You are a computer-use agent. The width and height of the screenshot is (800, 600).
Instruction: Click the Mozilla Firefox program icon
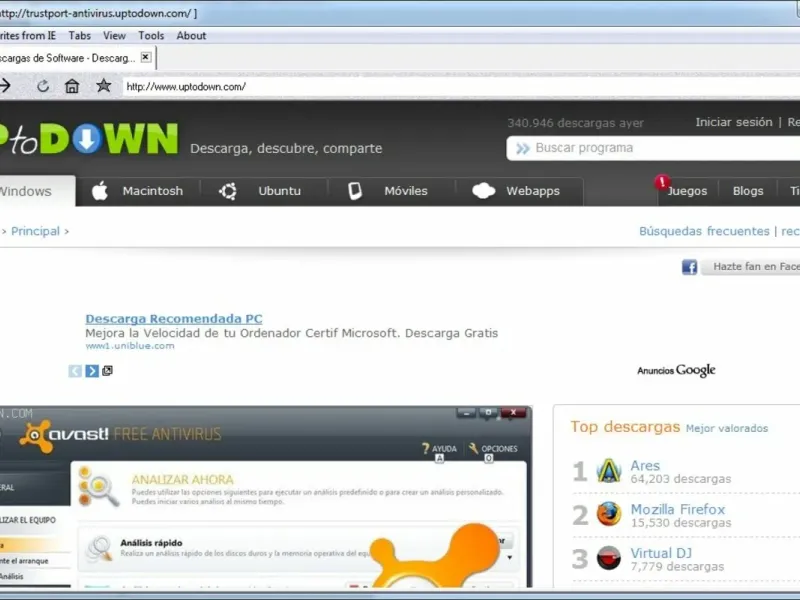pyautogui.click(x=609, y=514)
